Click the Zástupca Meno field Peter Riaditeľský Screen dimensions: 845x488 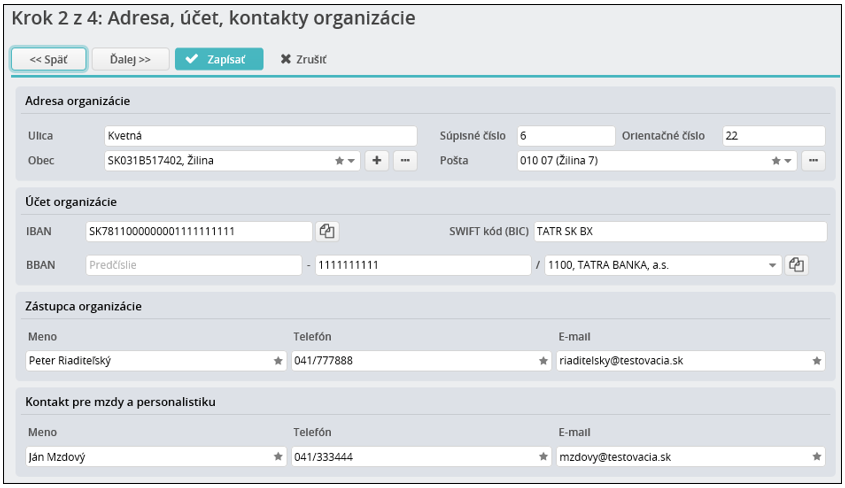(x=156, y=361)
